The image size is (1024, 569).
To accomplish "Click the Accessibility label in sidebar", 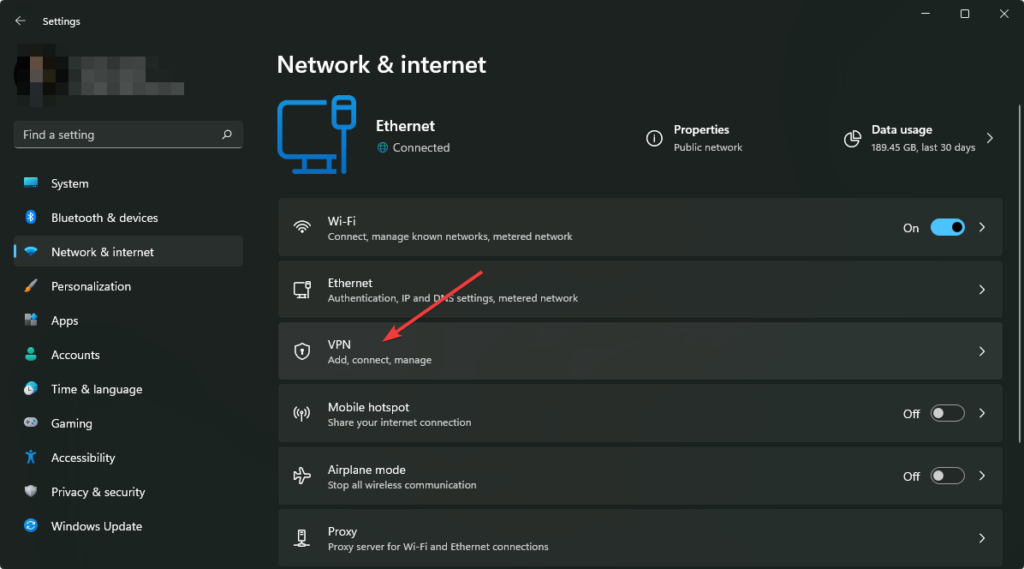I will (83, 457).
